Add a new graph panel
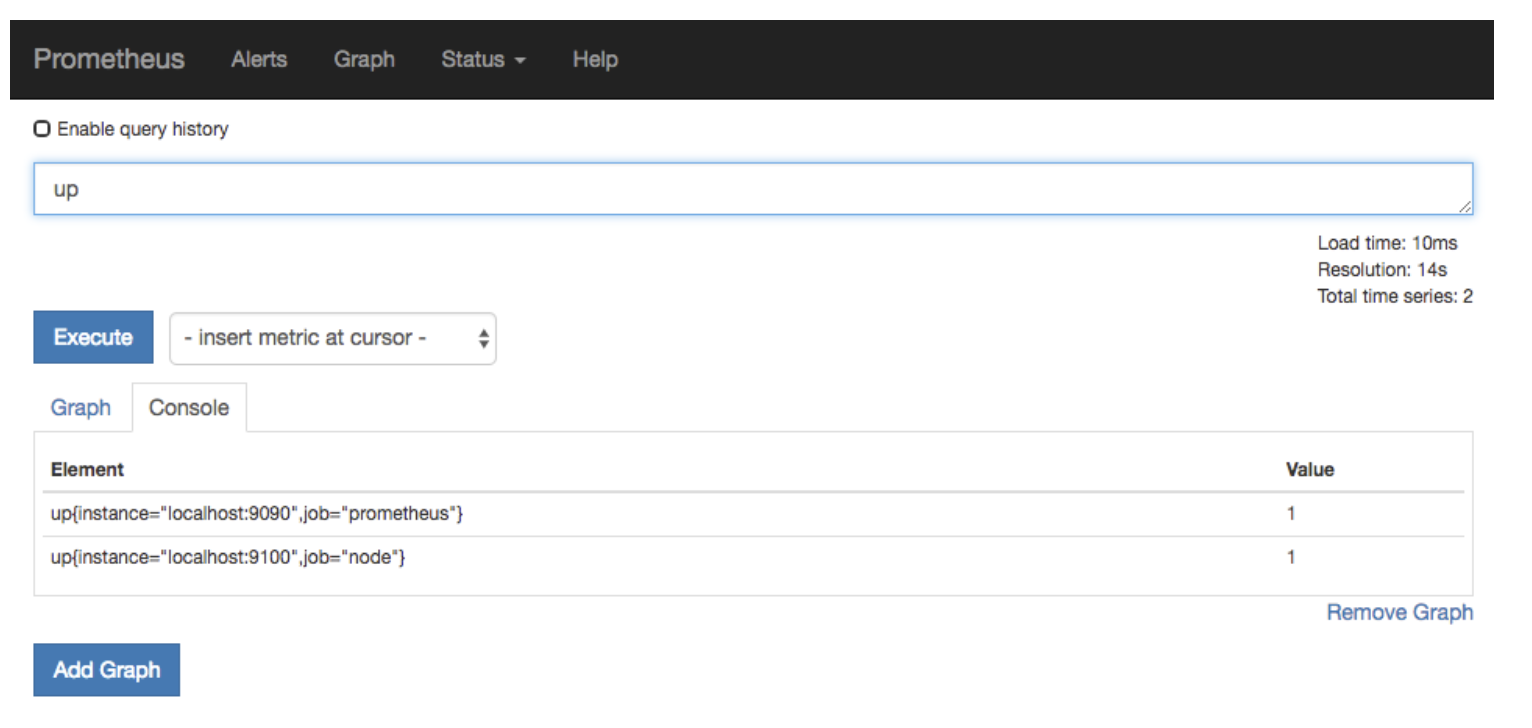Viewport: 1532px width, 728px height. pyautogui.click(x=107, y=670)
